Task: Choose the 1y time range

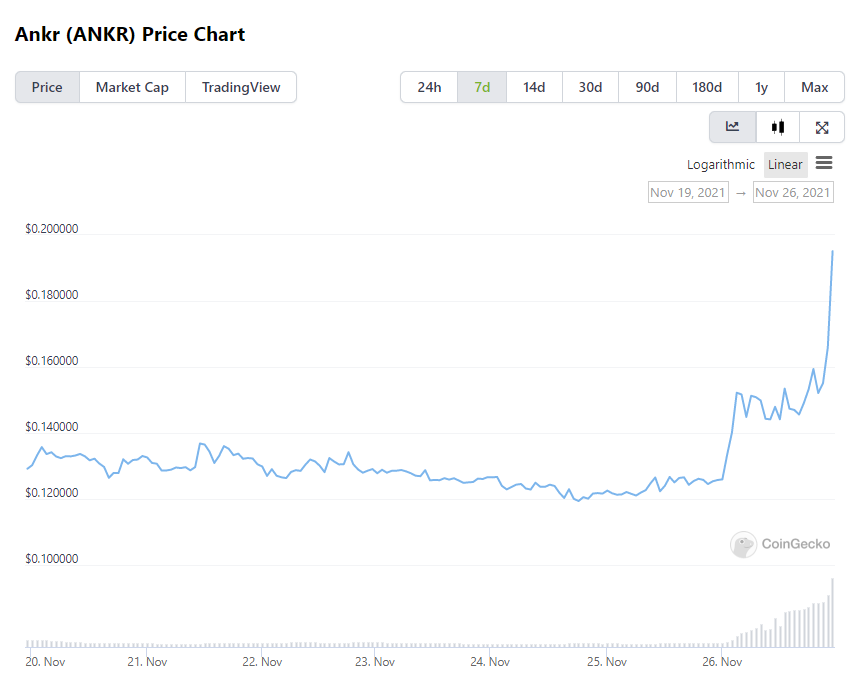Action: [761, 87]
